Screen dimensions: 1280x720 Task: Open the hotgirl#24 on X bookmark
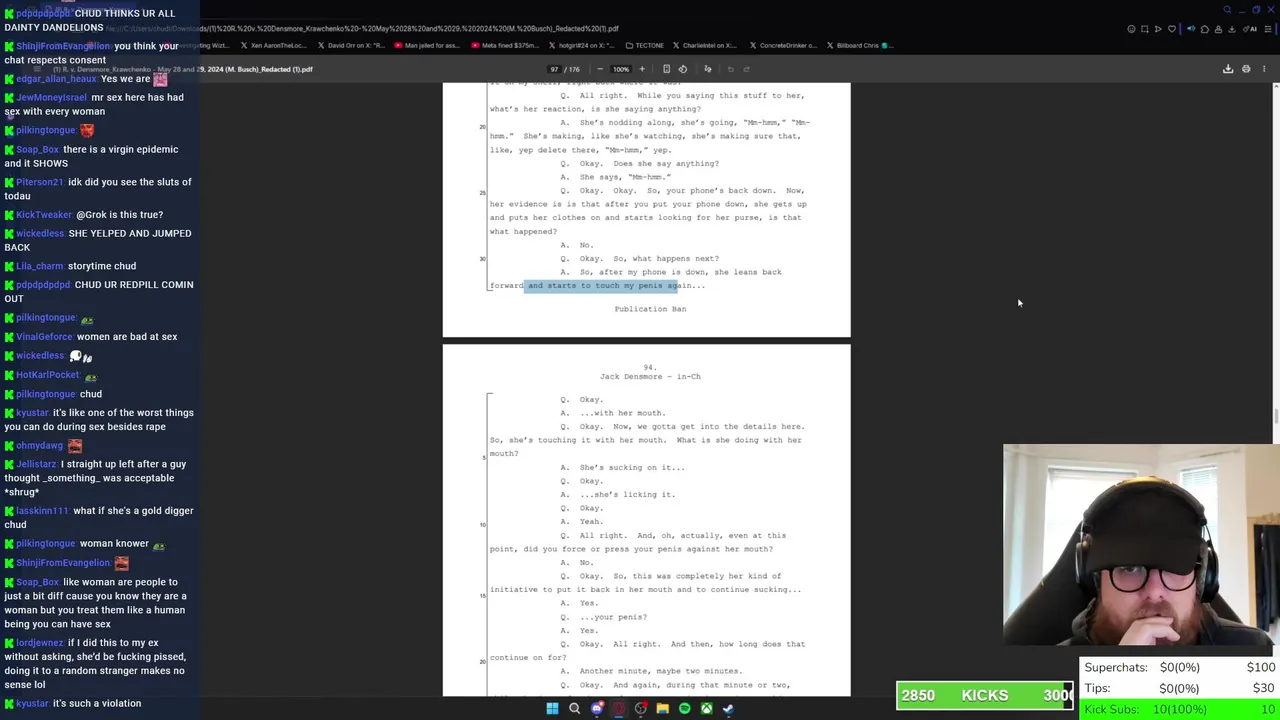point(583,45)
